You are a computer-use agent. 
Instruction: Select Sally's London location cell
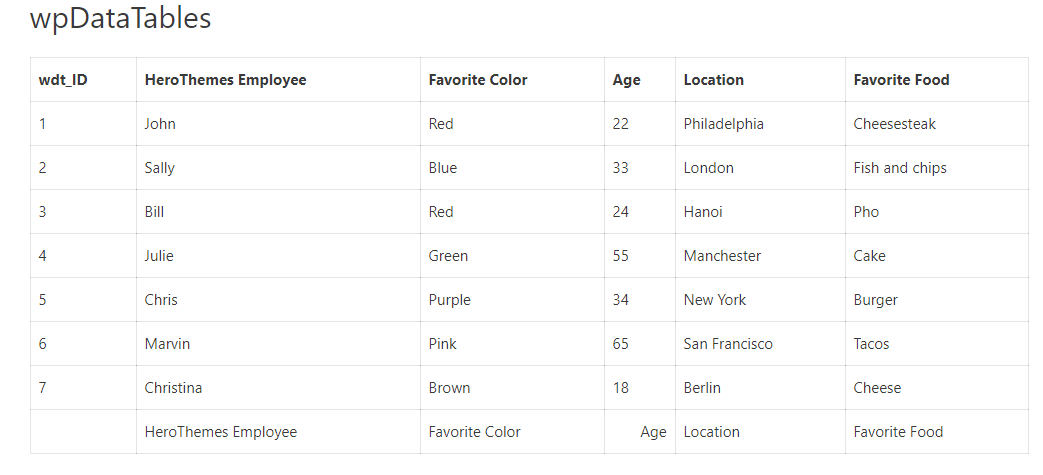pyautogui.click(x=708, y=168)
